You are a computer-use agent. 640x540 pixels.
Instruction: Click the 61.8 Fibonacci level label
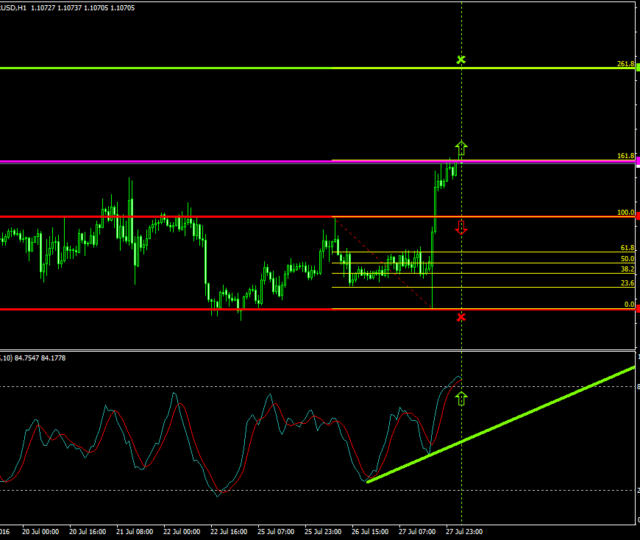point(627,248)
